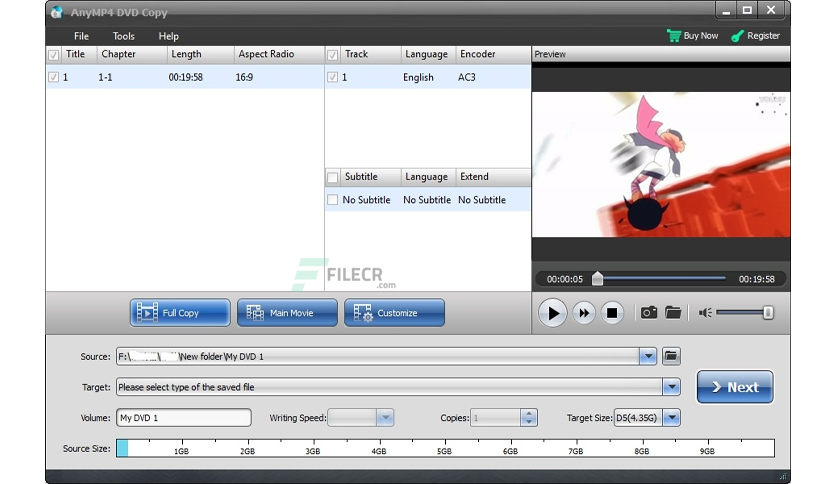The image size is (836, 484).
Task: Click the Next button
Action: (x=735, y=387)
